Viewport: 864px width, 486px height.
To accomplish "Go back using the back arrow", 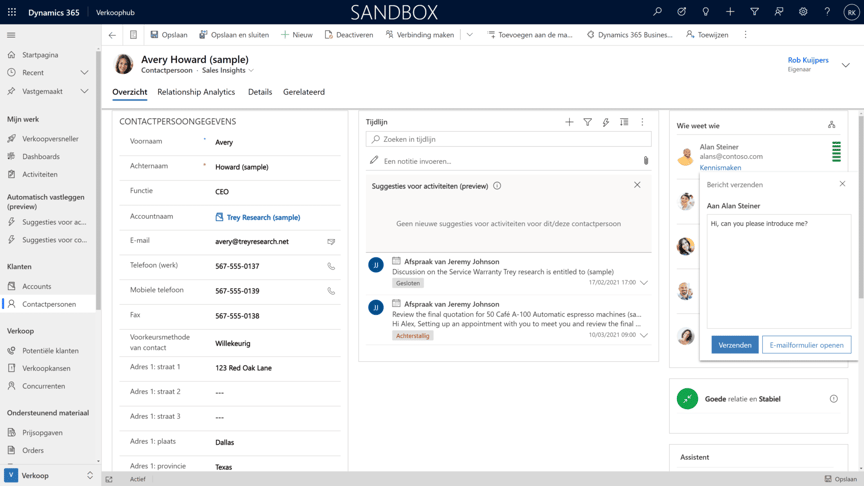I will (x=112, y=35).
